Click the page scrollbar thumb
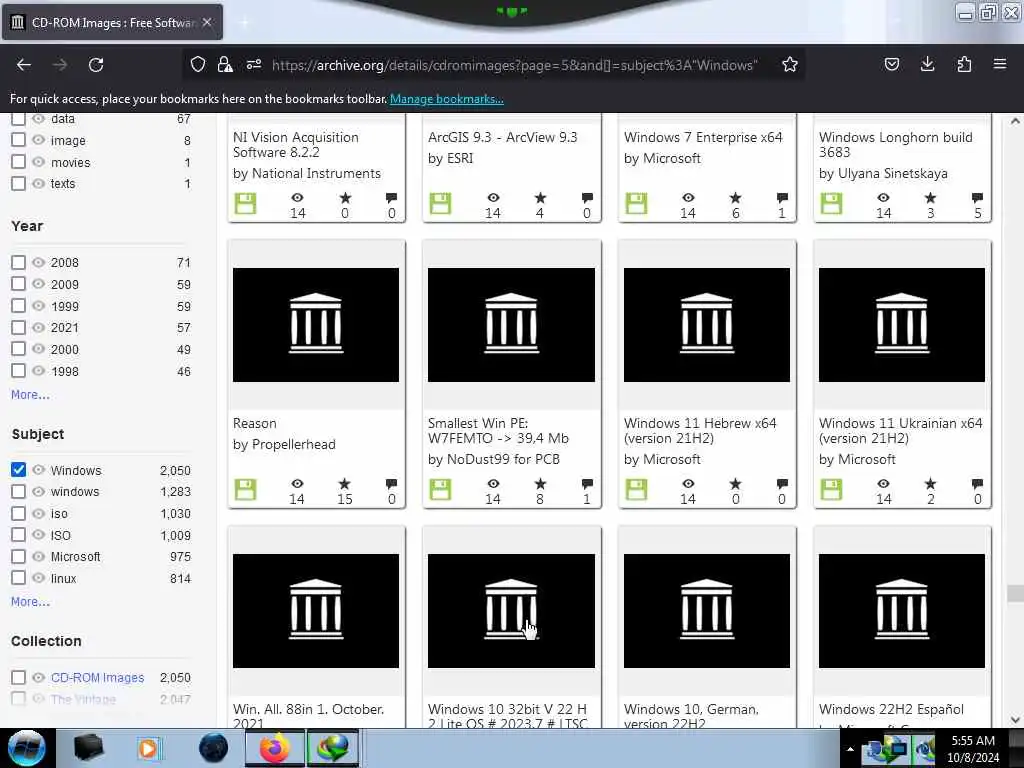The width and height of the screenshot is (1024, 768). point(1015,593)
